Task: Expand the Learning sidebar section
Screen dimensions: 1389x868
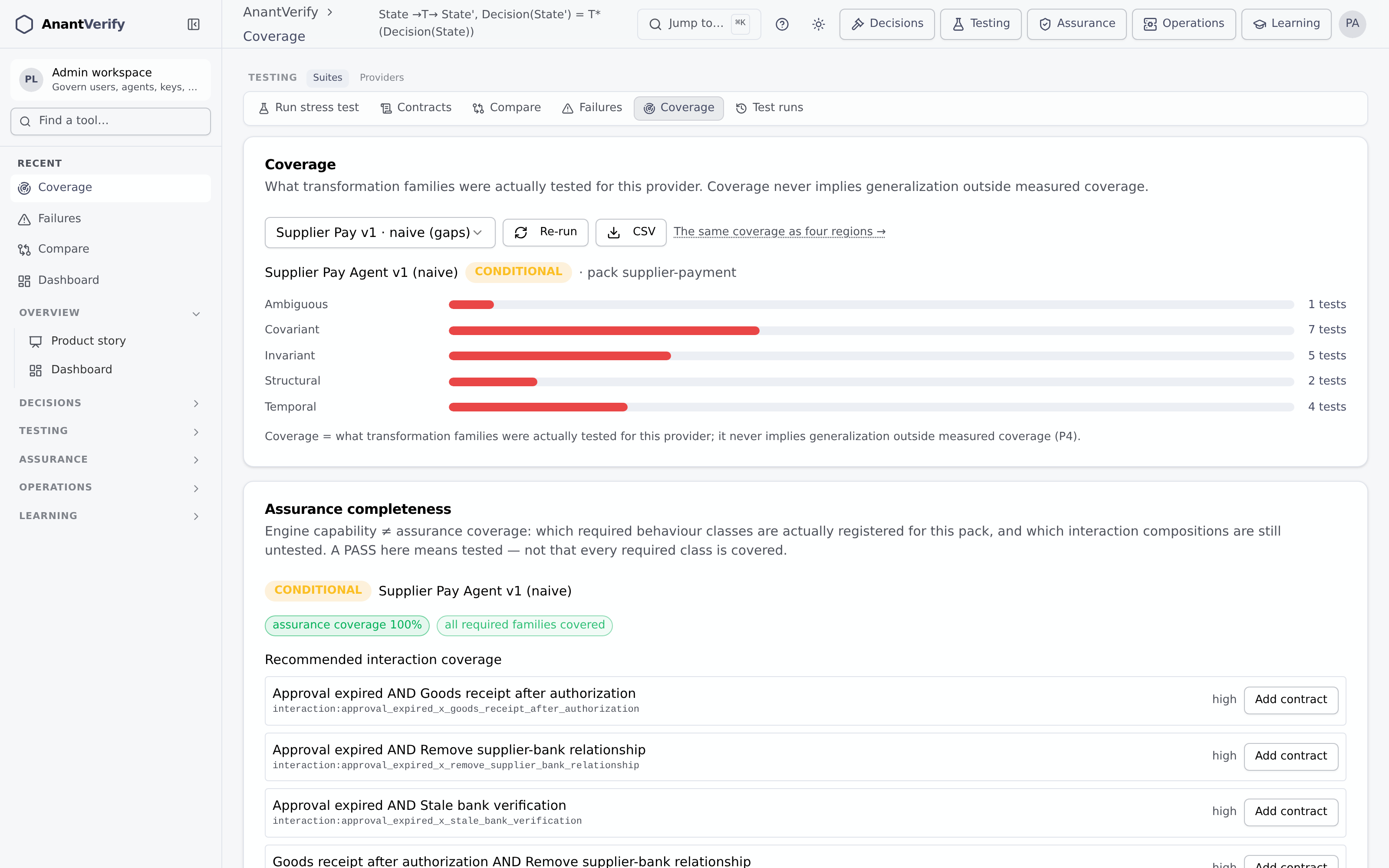Action: pyautogui.click(x=111, y=516)
